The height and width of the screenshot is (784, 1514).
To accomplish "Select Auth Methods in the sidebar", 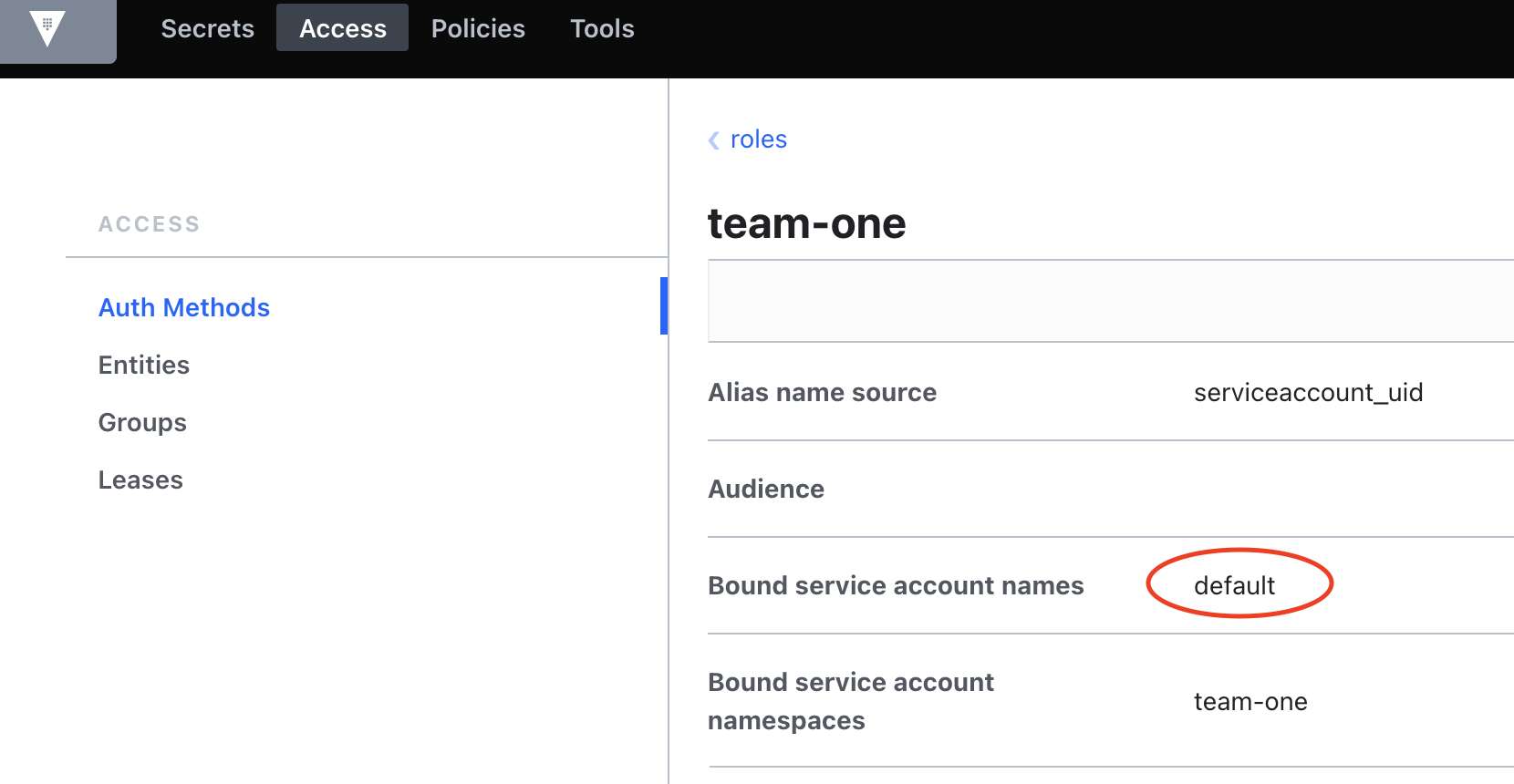I will [184, 307].
